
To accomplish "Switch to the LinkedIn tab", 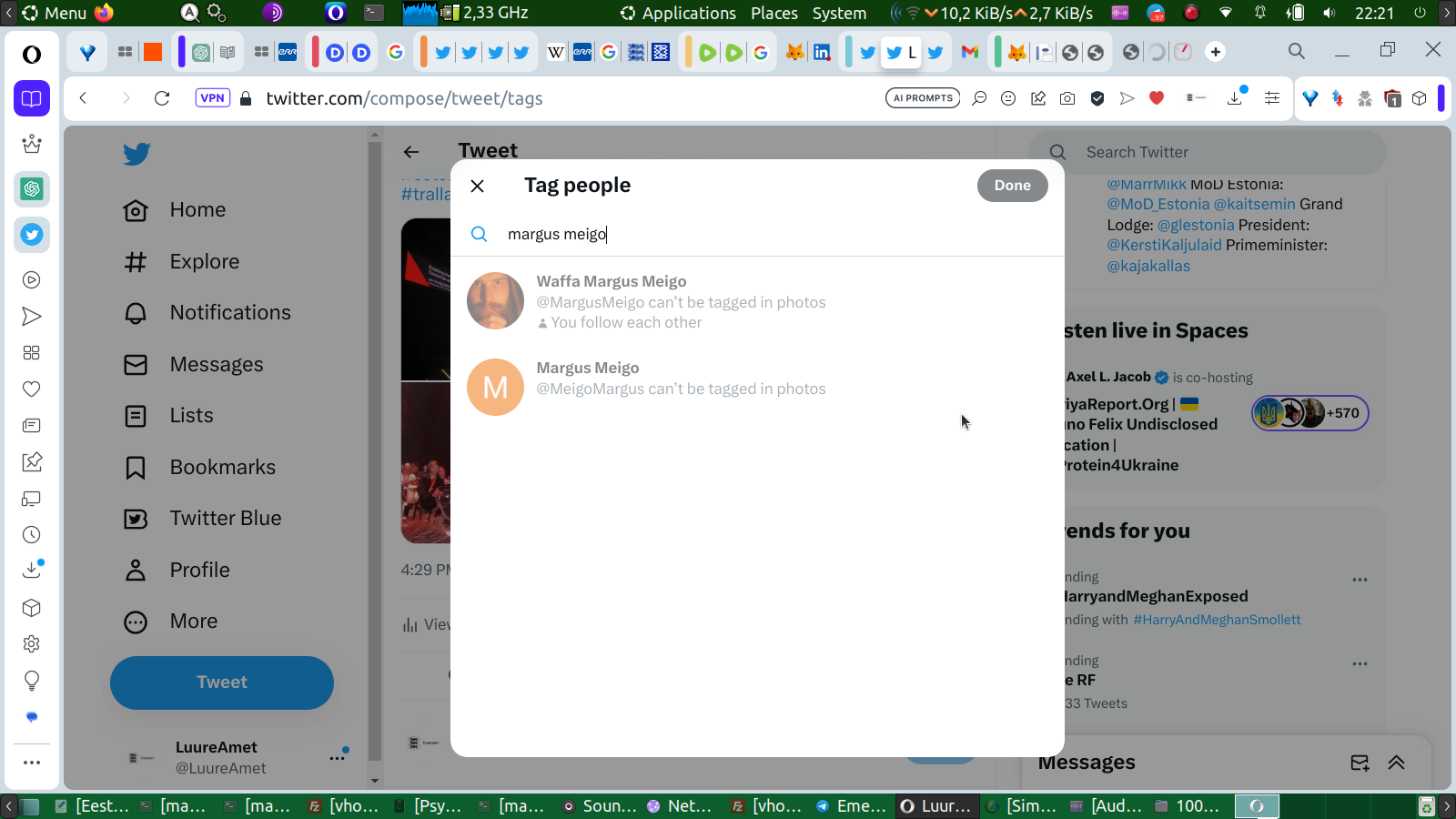I will [822, 52].
